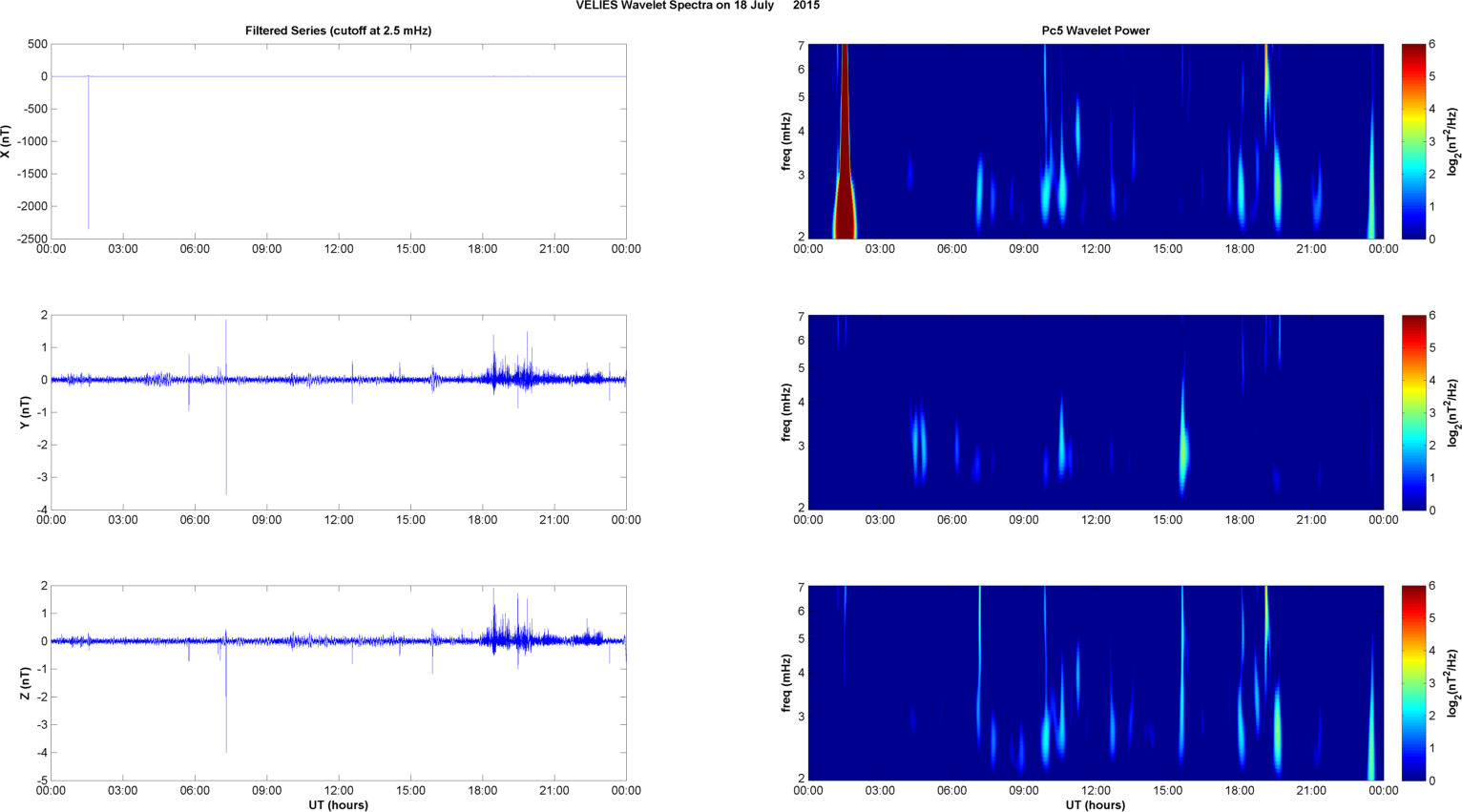Click the "Y (nT)" axis label
The width and height of the screenshot is (1462, 812).
(x=26, y=412)
